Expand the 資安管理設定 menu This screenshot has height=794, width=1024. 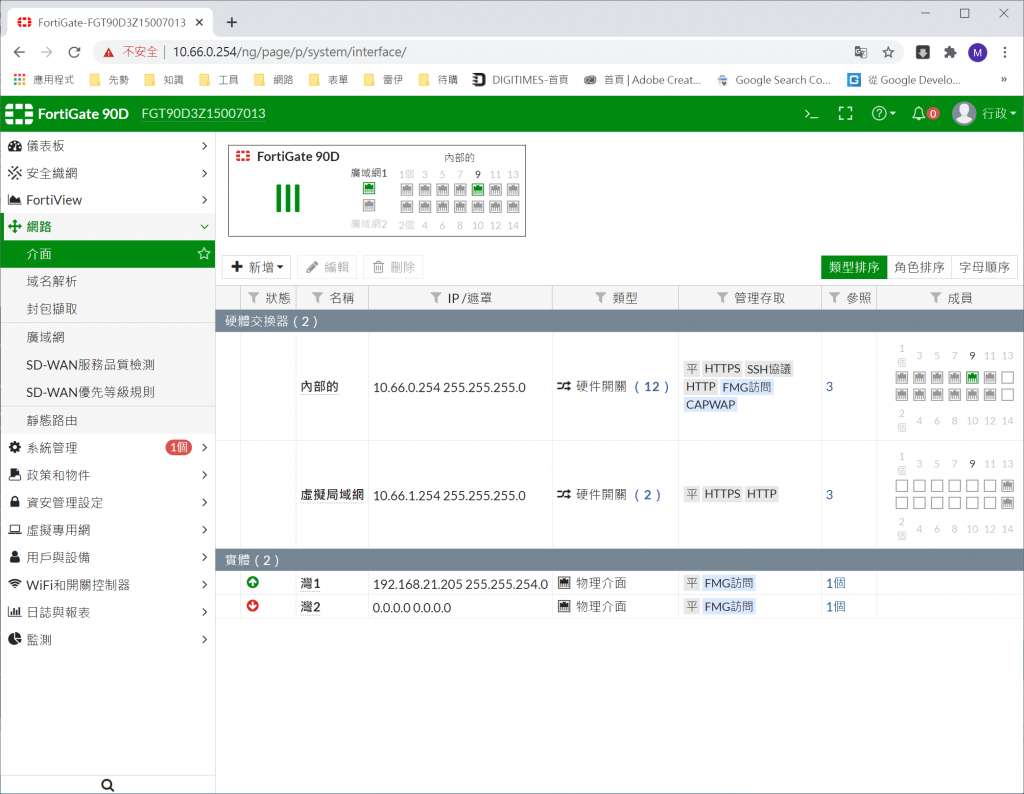(107, 502)
